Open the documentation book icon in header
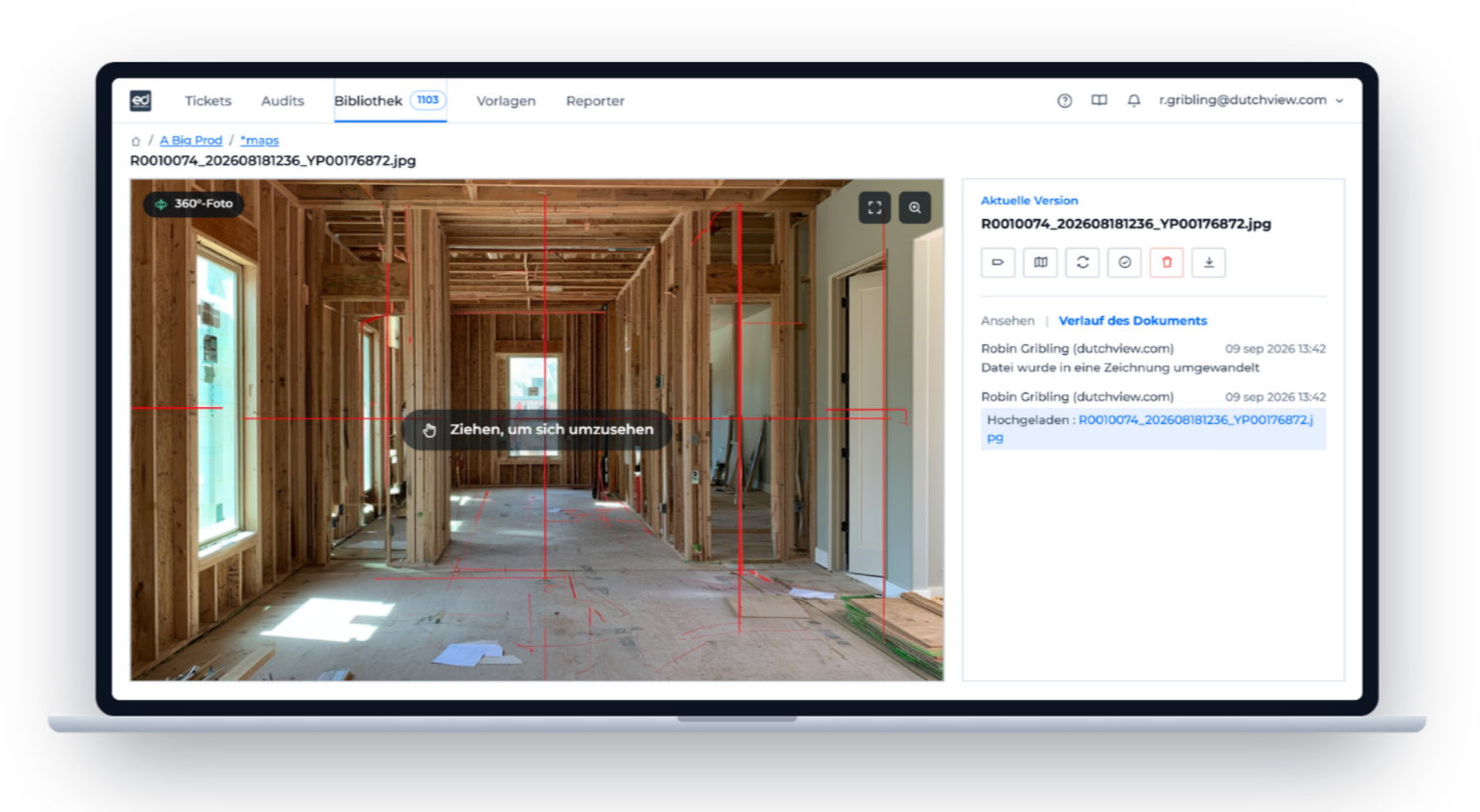1480x812 pixels. point(1099,100)
